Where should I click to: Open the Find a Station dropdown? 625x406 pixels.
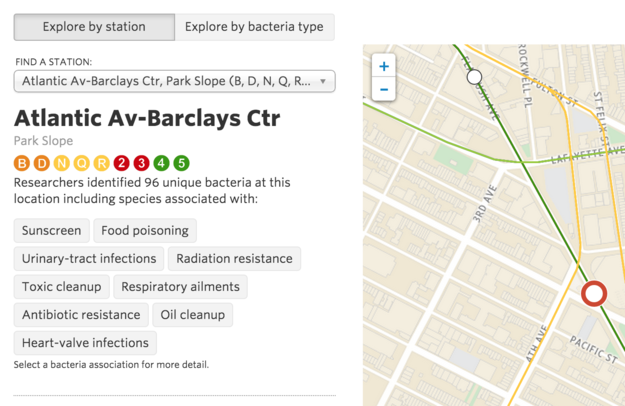coord(175,81)
